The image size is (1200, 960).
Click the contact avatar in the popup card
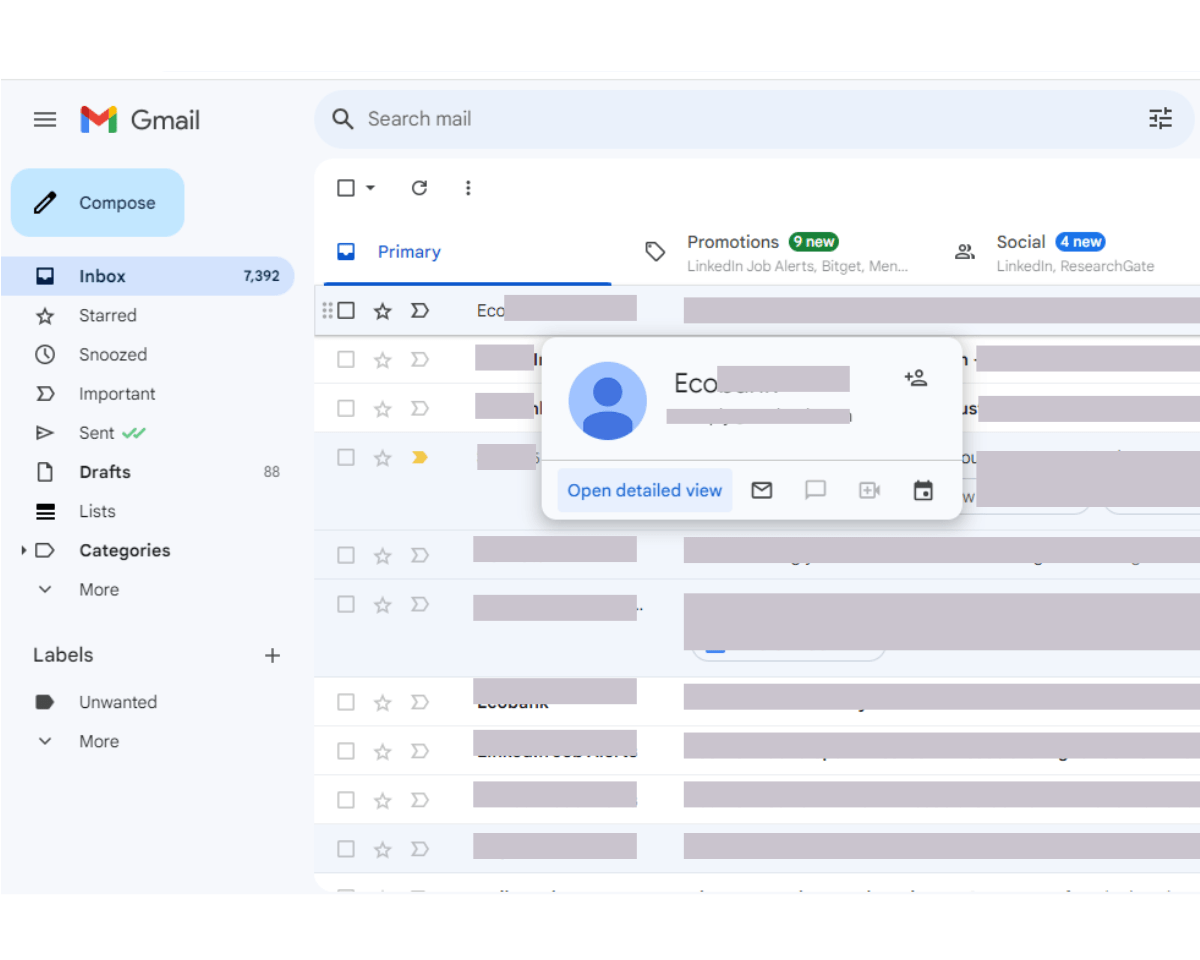607,401
